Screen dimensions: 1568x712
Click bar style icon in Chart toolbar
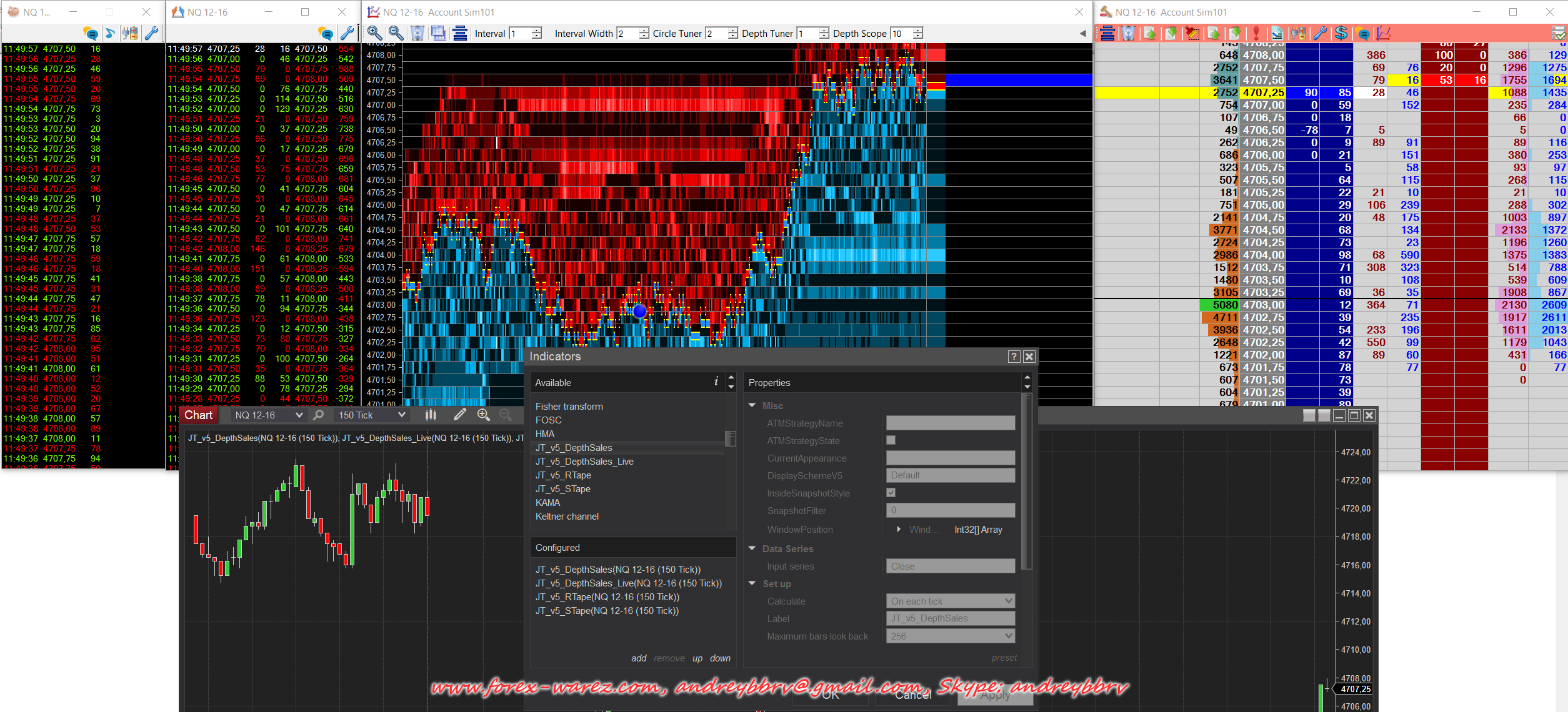point(431,415)
